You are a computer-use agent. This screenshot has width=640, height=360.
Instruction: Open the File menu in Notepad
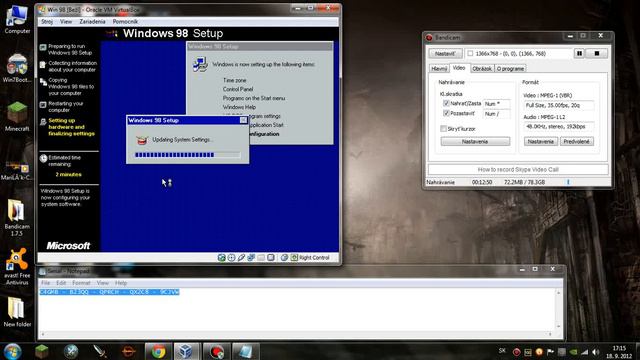coord(45,283)
